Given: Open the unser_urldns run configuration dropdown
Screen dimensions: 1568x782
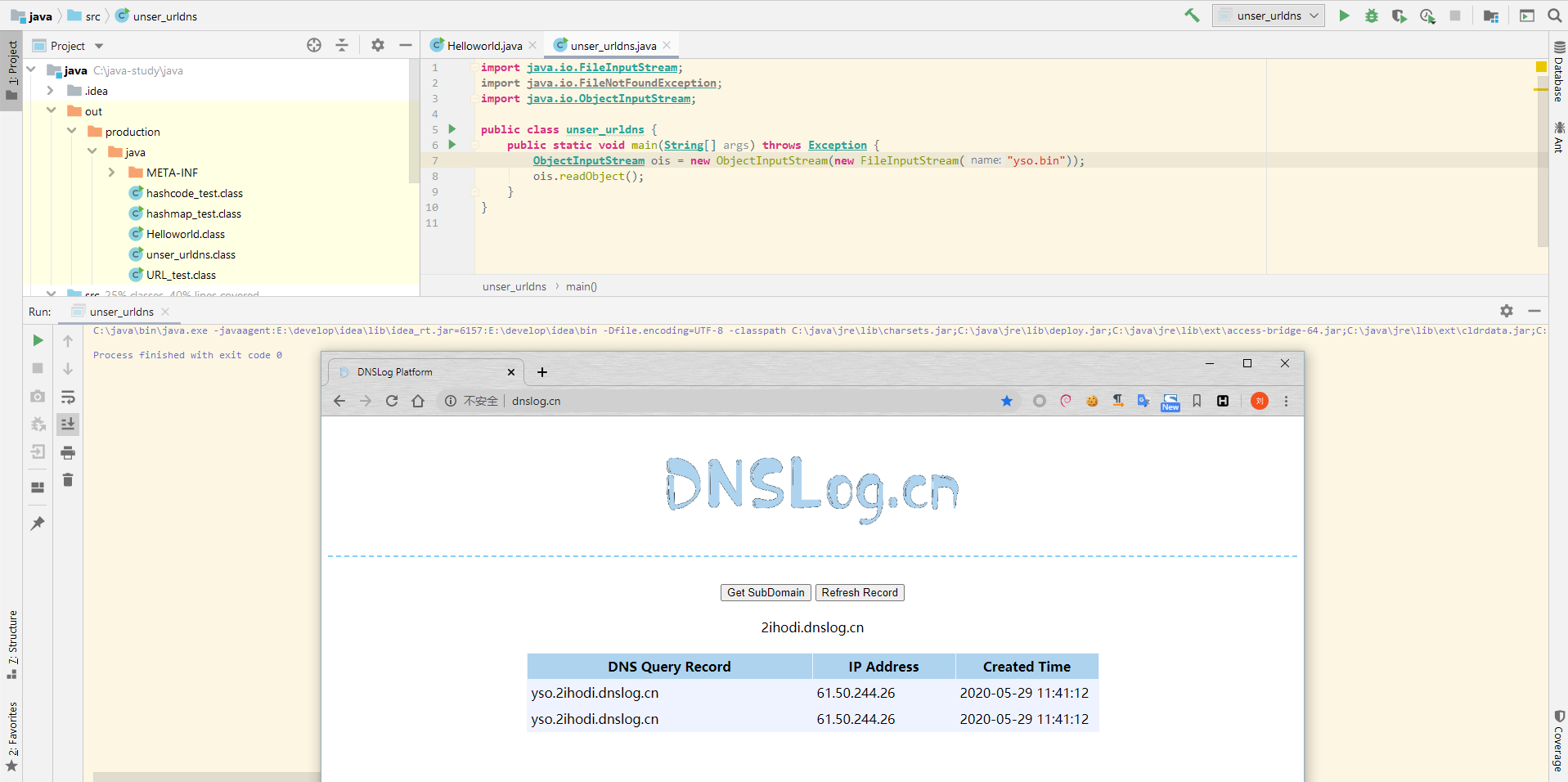Looking at the screenshot, I should click(x=1269, y=16).
